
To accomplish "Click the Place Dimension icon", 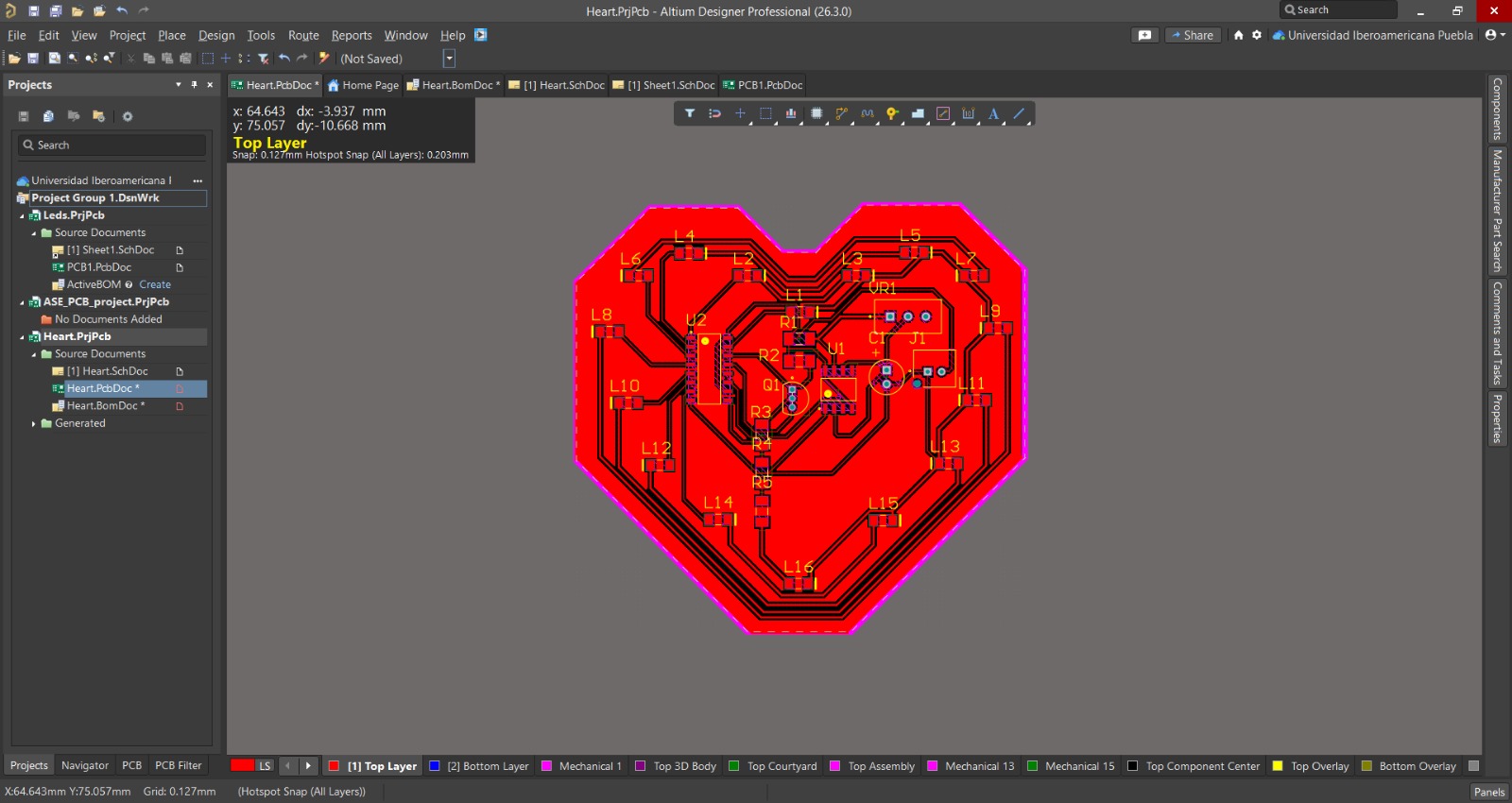I will pyautogui.click(x=969, y=113).
